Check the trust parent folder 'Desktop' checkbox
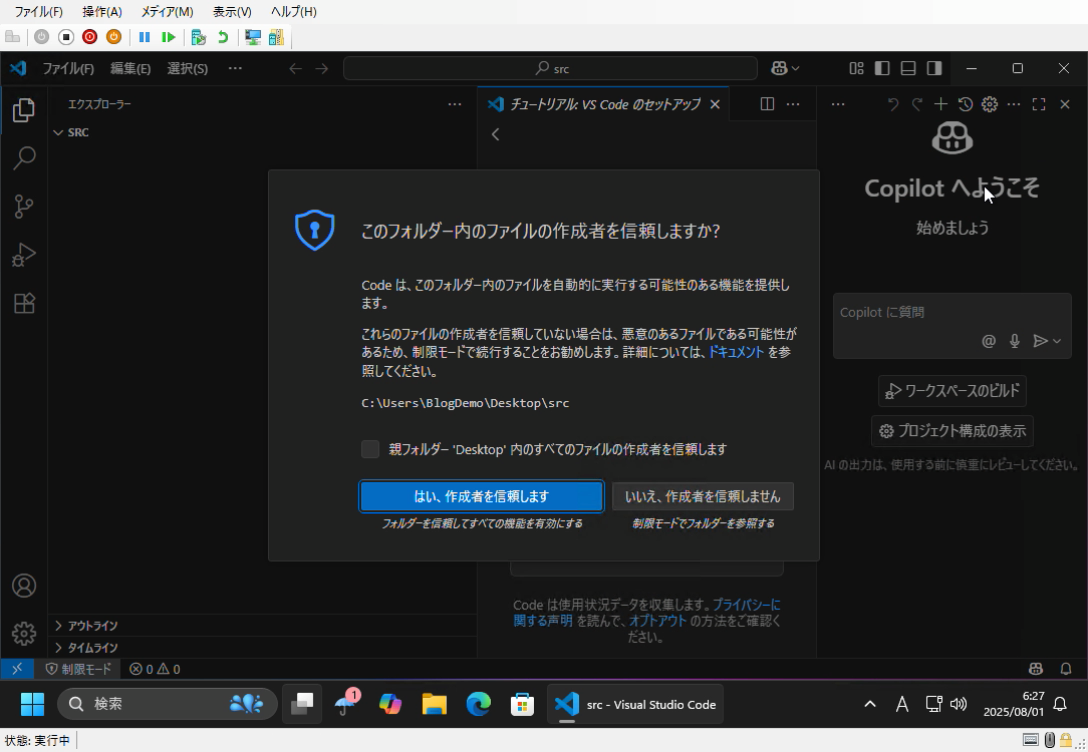The image size is (1088, 752). [x=371, y=449]
